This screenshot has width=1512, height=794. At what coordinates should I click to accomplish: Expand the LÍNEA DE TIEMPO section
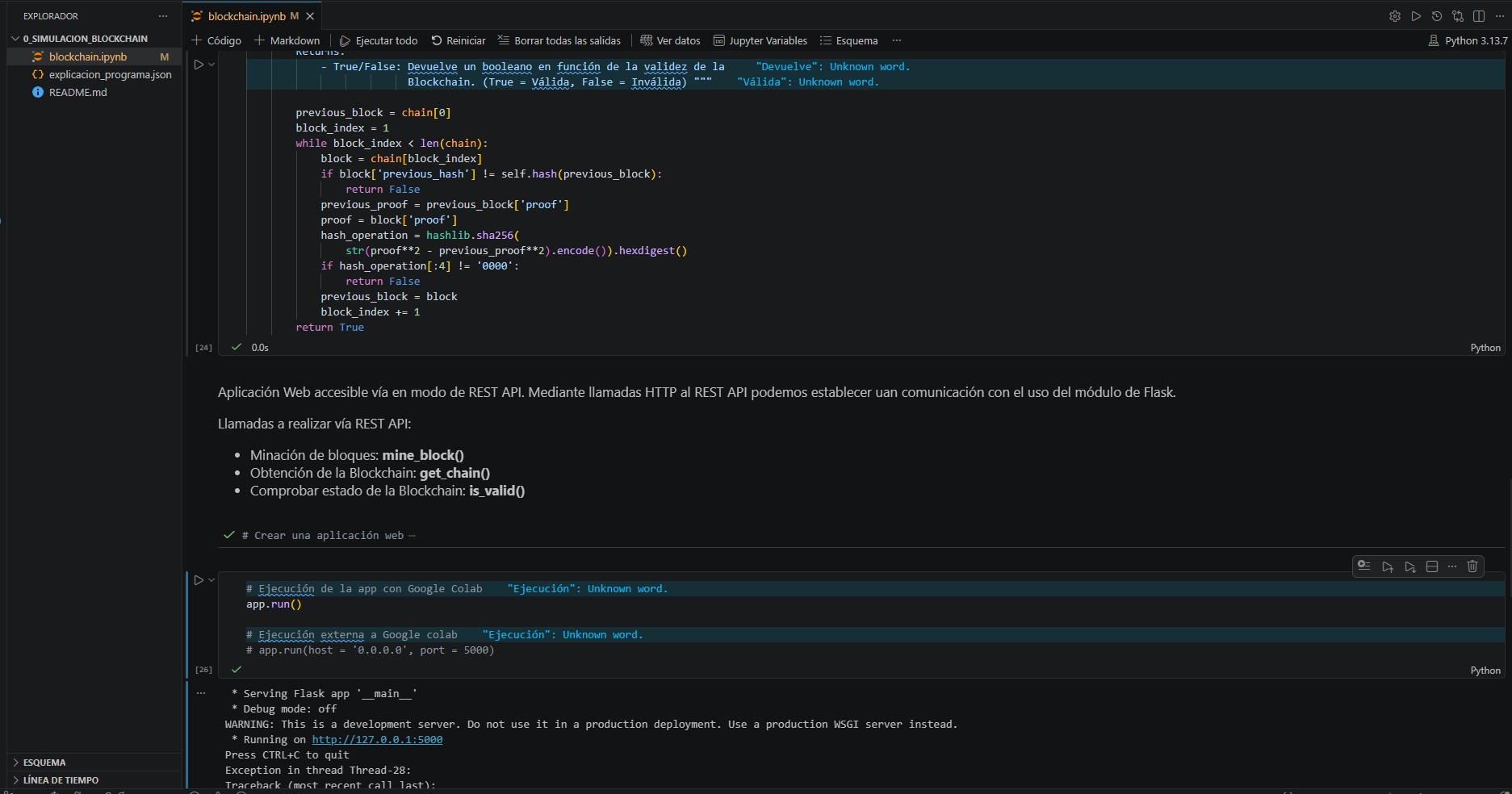click(61, 780)
